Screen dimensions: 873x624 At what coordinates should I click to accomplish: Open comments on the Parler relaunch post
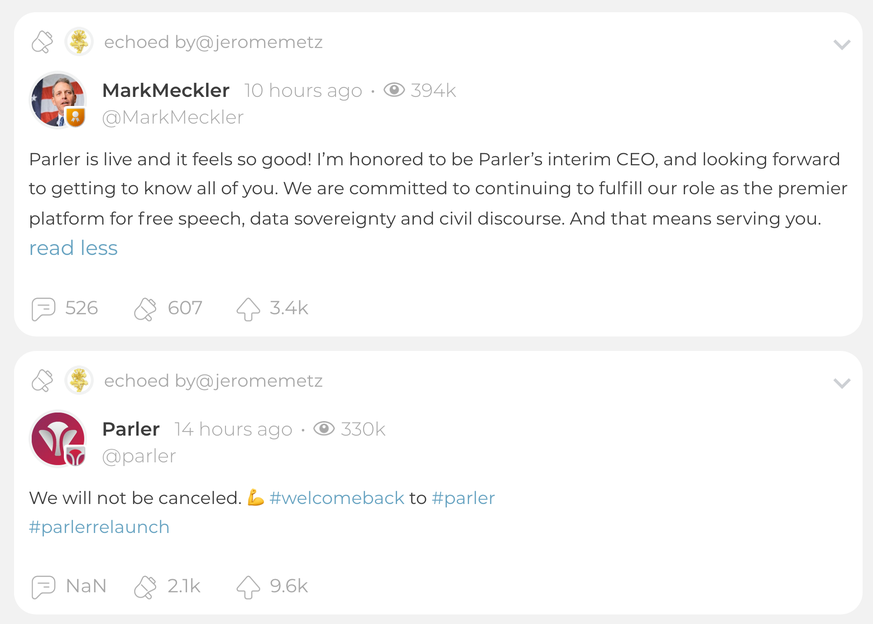(43, 587)
